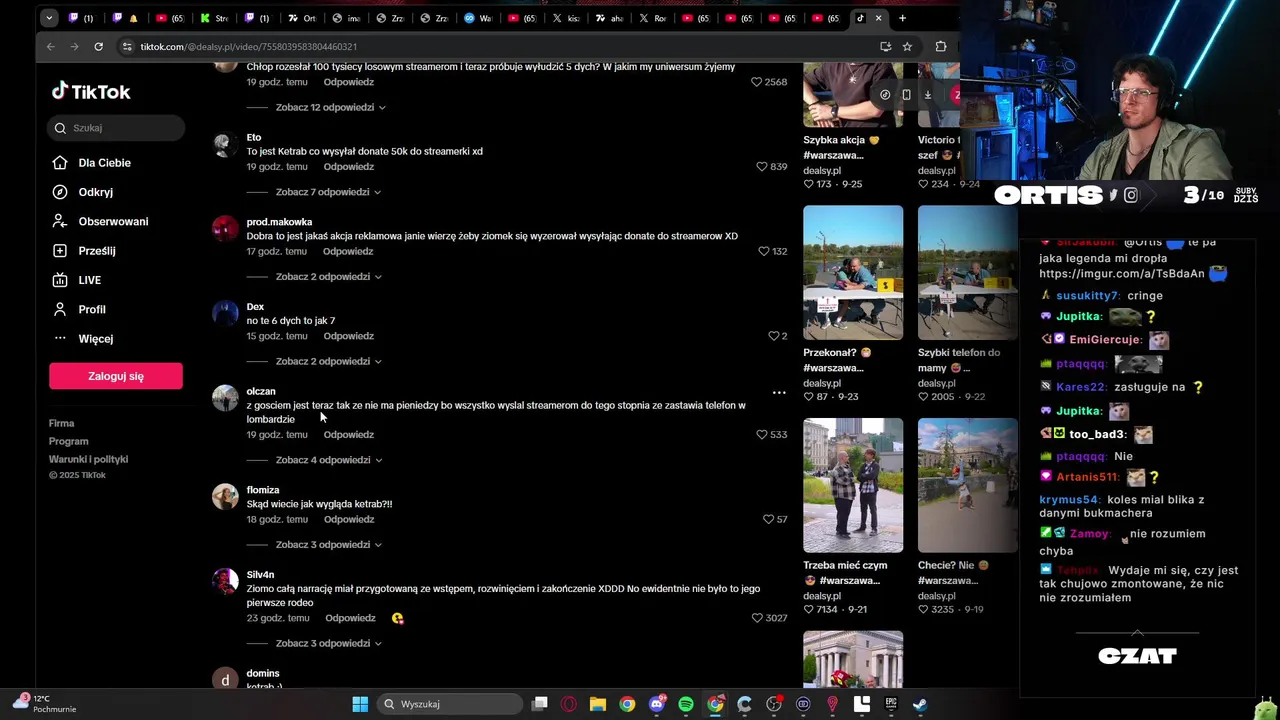Reply to olczan's comment with Odpowiedz
The width and height of the screenshot is (1280, 720).
[348, 435]
